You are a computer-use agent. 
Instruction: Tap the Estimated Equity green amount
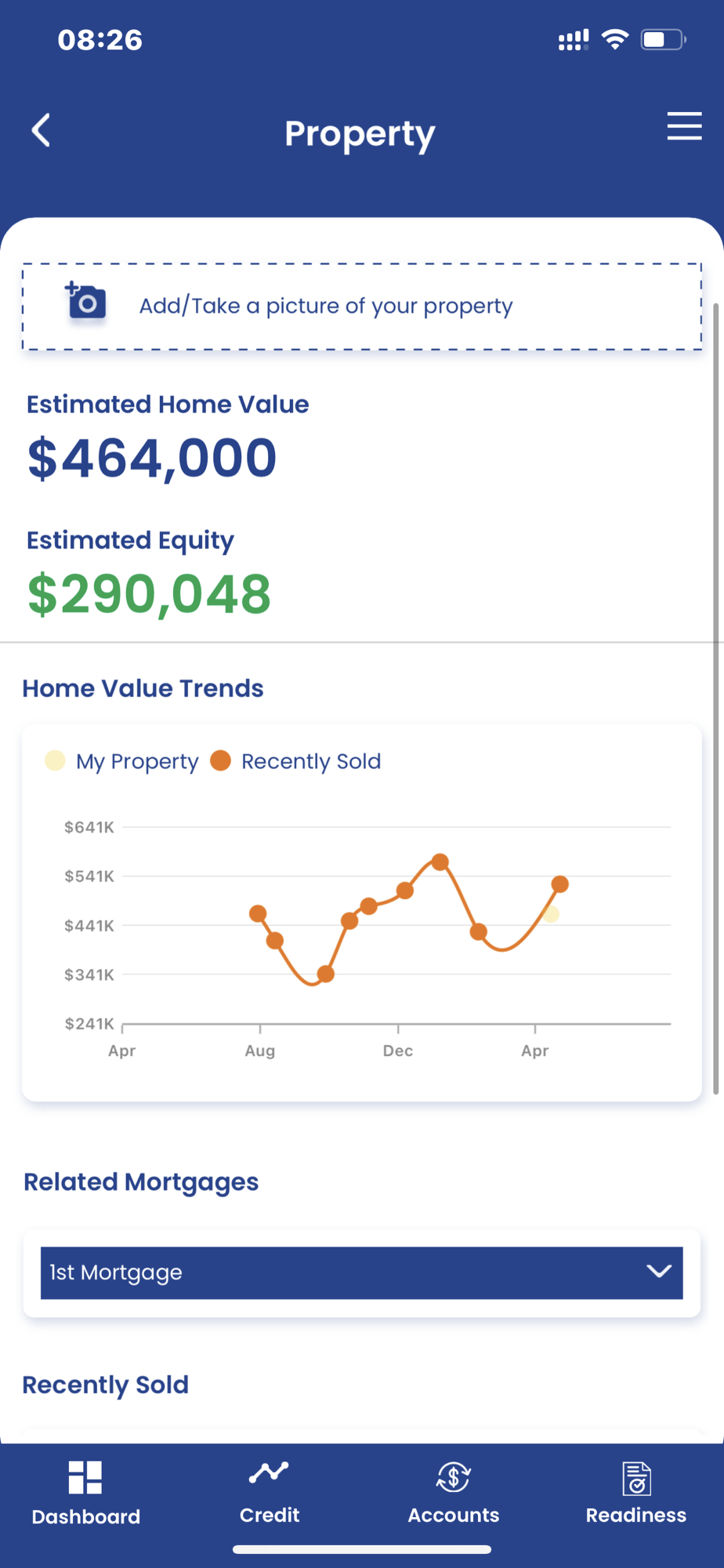pos(149,594)
